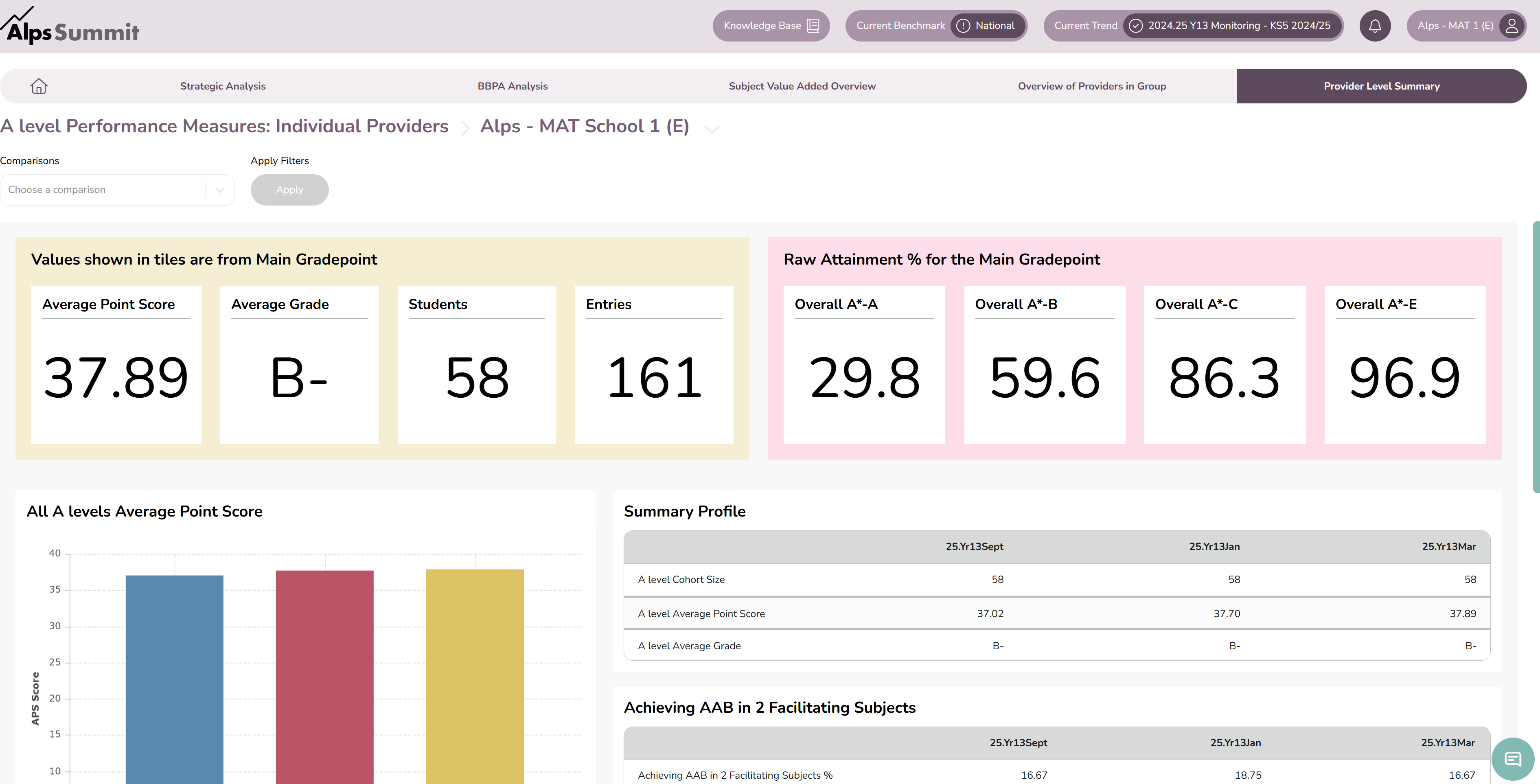Click the National benchmark info icon

click(962, 26)
